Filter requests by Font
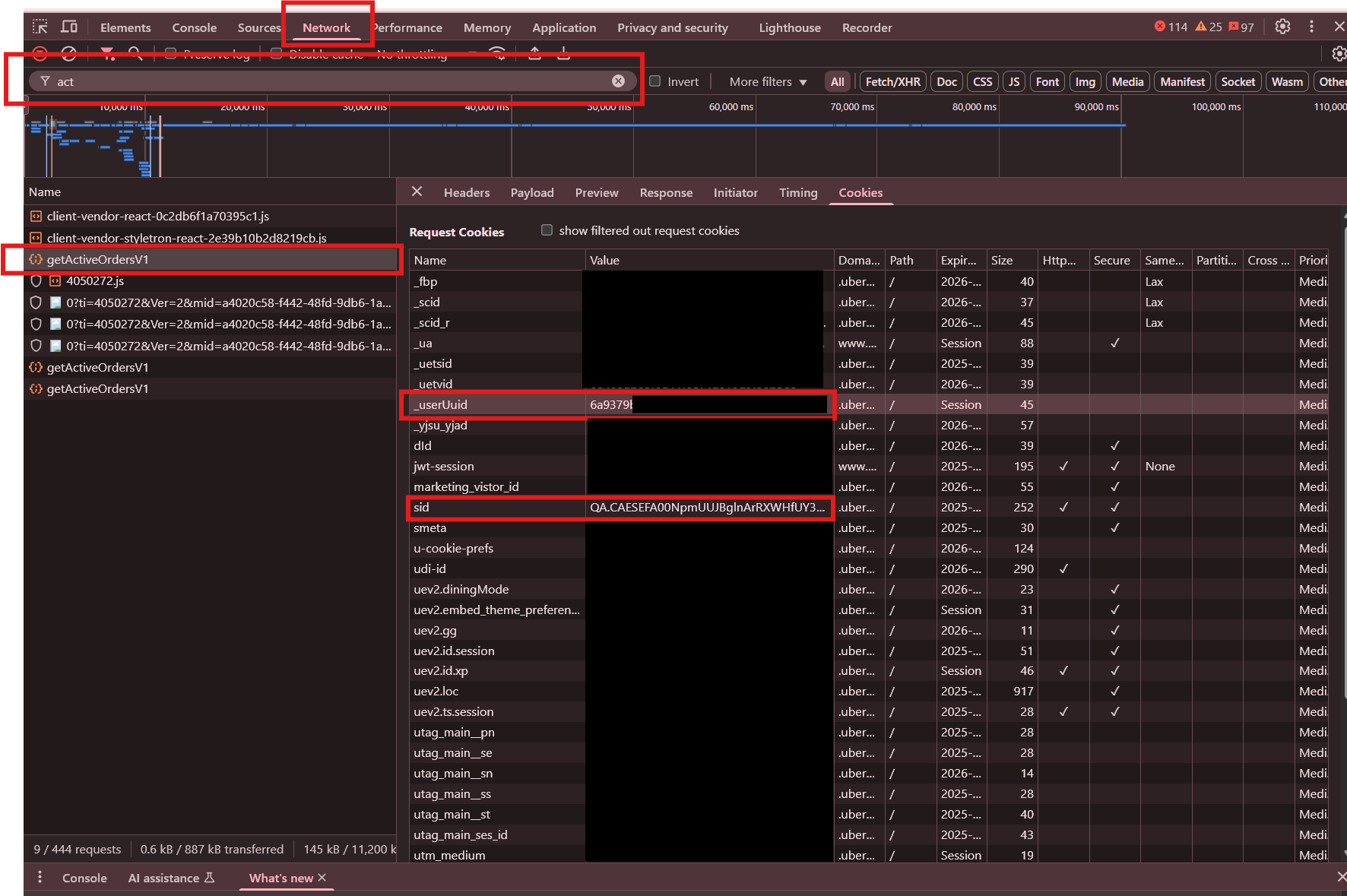Image resolution: width=1347 pixels, height=896 pixels. click(x=1047, y=81)
